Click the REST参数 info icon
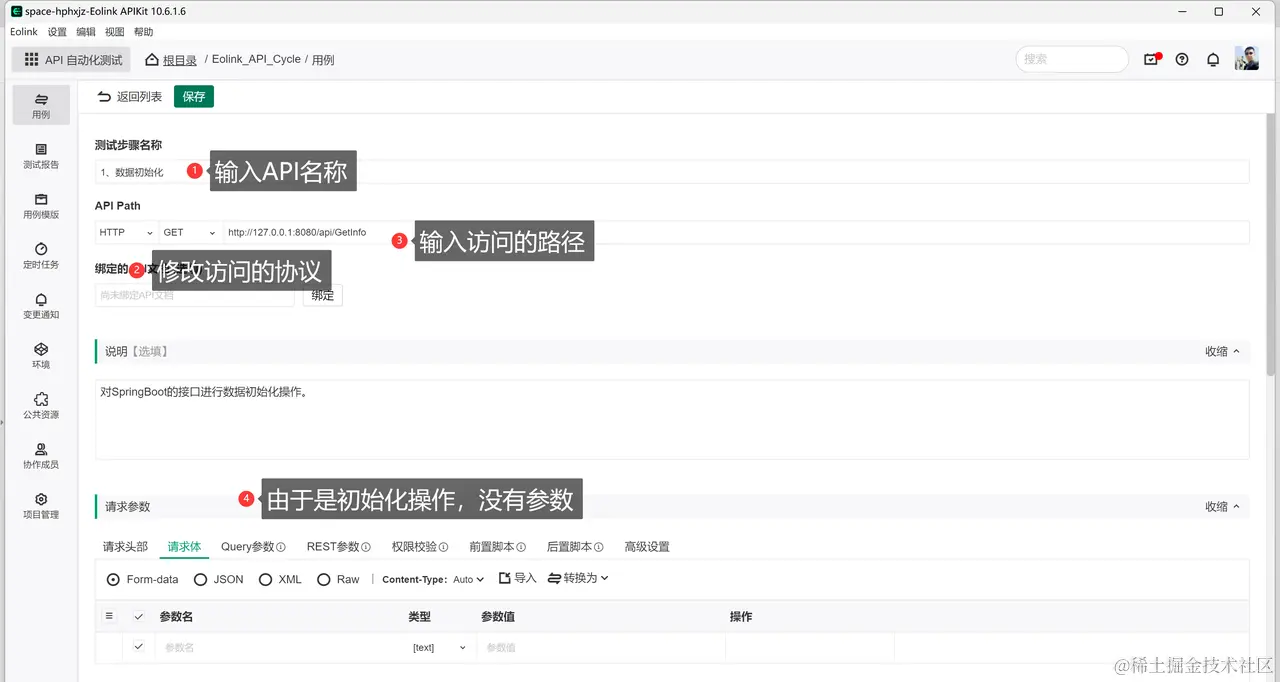The height and width of the screenshot is (682, 1280). coord(366,547)
